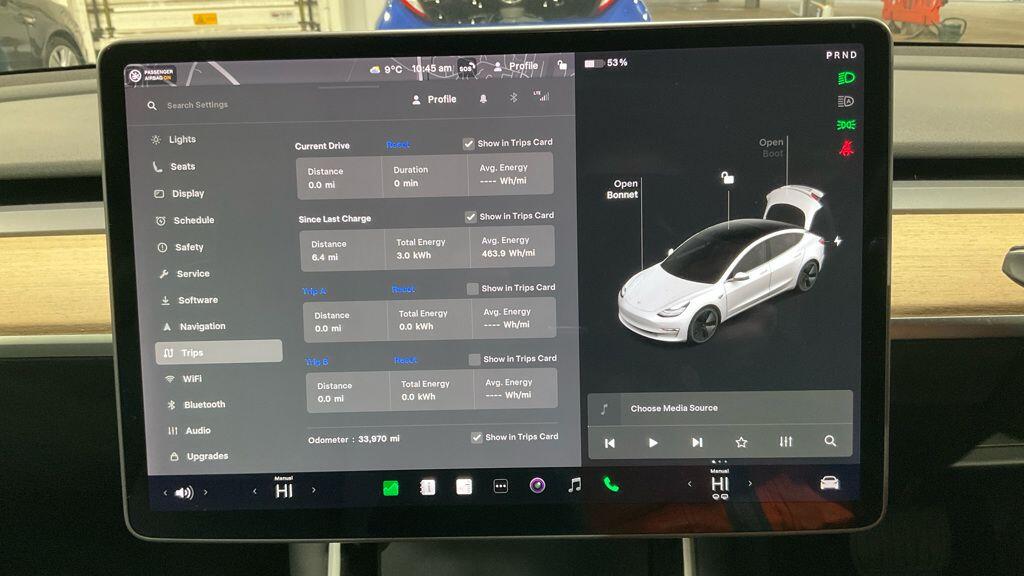Uncheck Show in Trips Card for Current Drive

(x=471, y=143)
